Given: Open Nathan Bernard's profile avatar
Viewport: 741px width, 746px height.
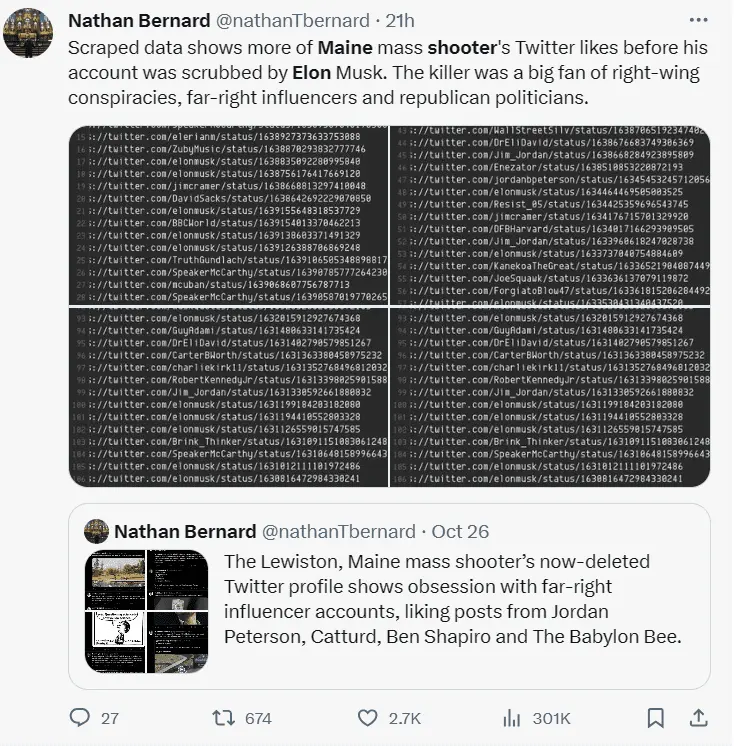Looking at the screenshot, I should [29, 33].
